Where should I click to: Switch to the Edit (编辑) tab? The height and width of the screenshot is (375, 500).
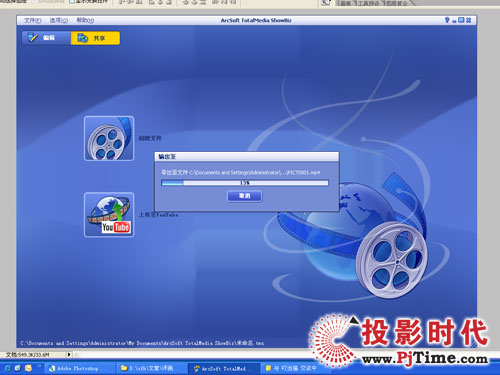click(x=46, y=38)
